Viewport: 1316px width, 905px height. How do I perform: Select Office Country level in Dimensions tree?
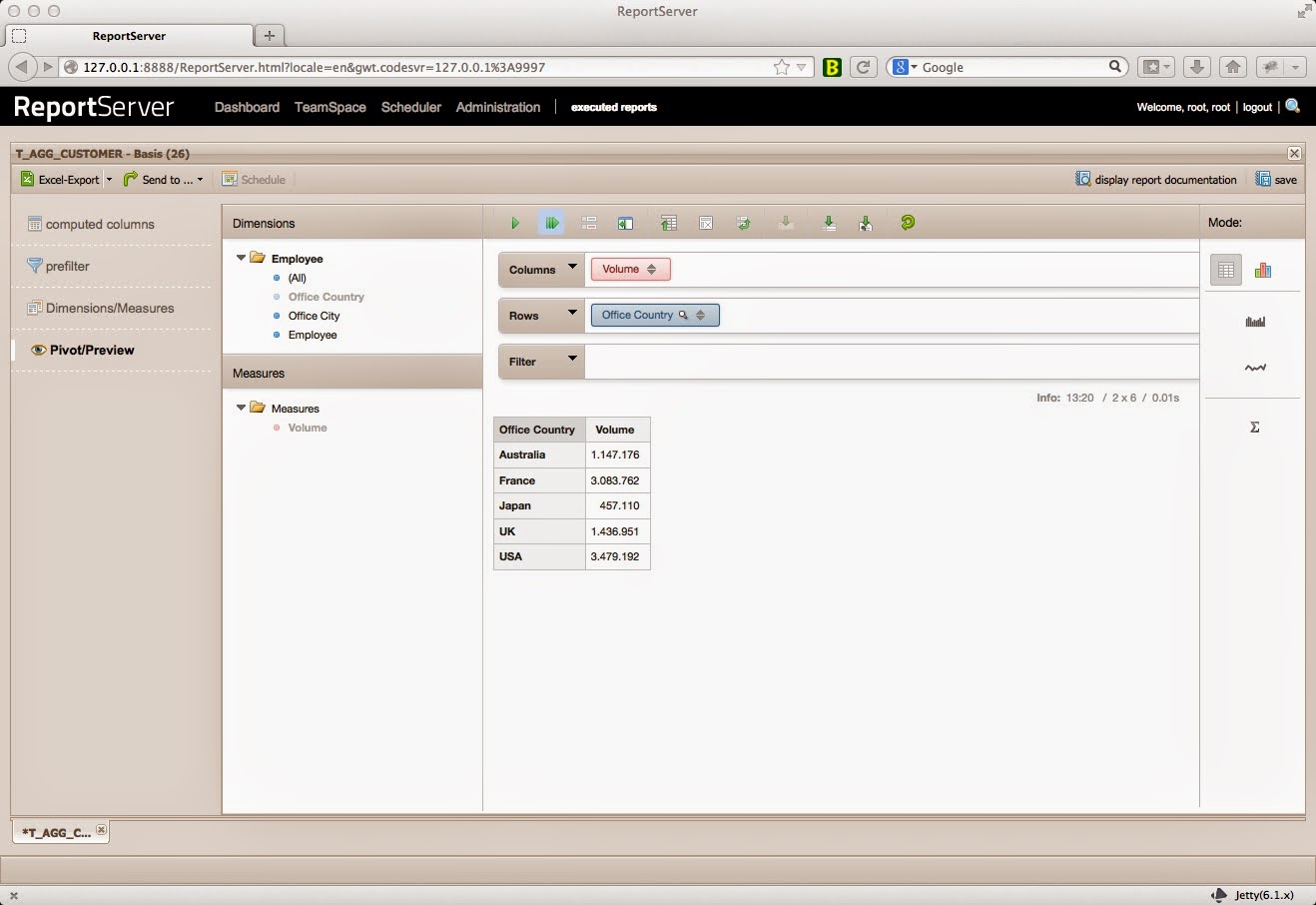pos(326,297)
